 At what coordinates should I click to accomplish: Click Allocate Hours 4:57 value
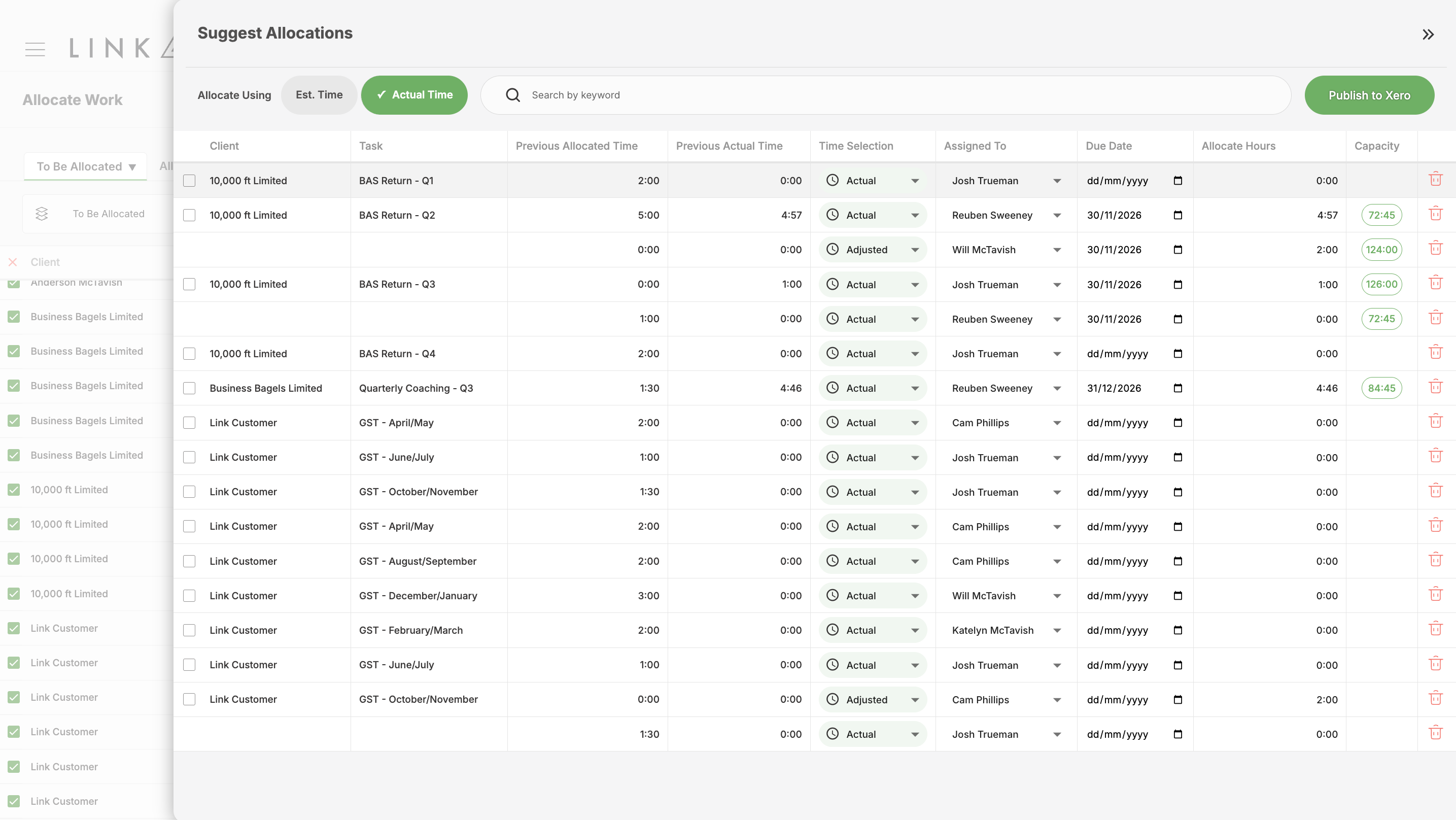click(x=1327, y=215)
